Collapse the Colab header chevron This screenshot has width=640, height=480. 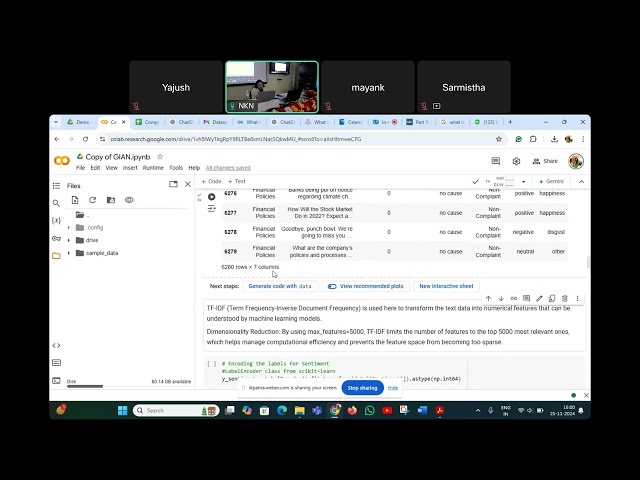[x=582, y=182]
